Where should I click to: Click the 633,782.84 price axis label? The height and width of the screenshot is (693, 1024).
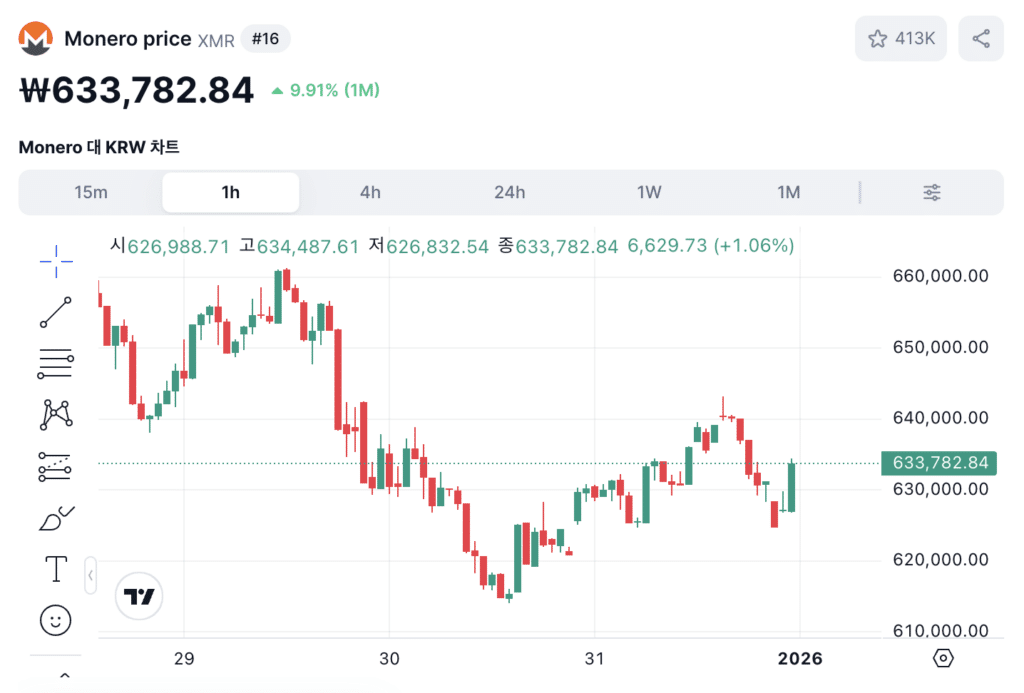coord(938,463)
